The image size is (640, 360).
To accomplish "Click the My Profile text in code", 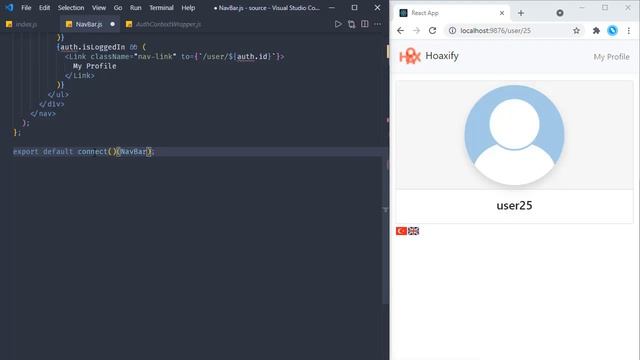I will (x=95, y=66).
